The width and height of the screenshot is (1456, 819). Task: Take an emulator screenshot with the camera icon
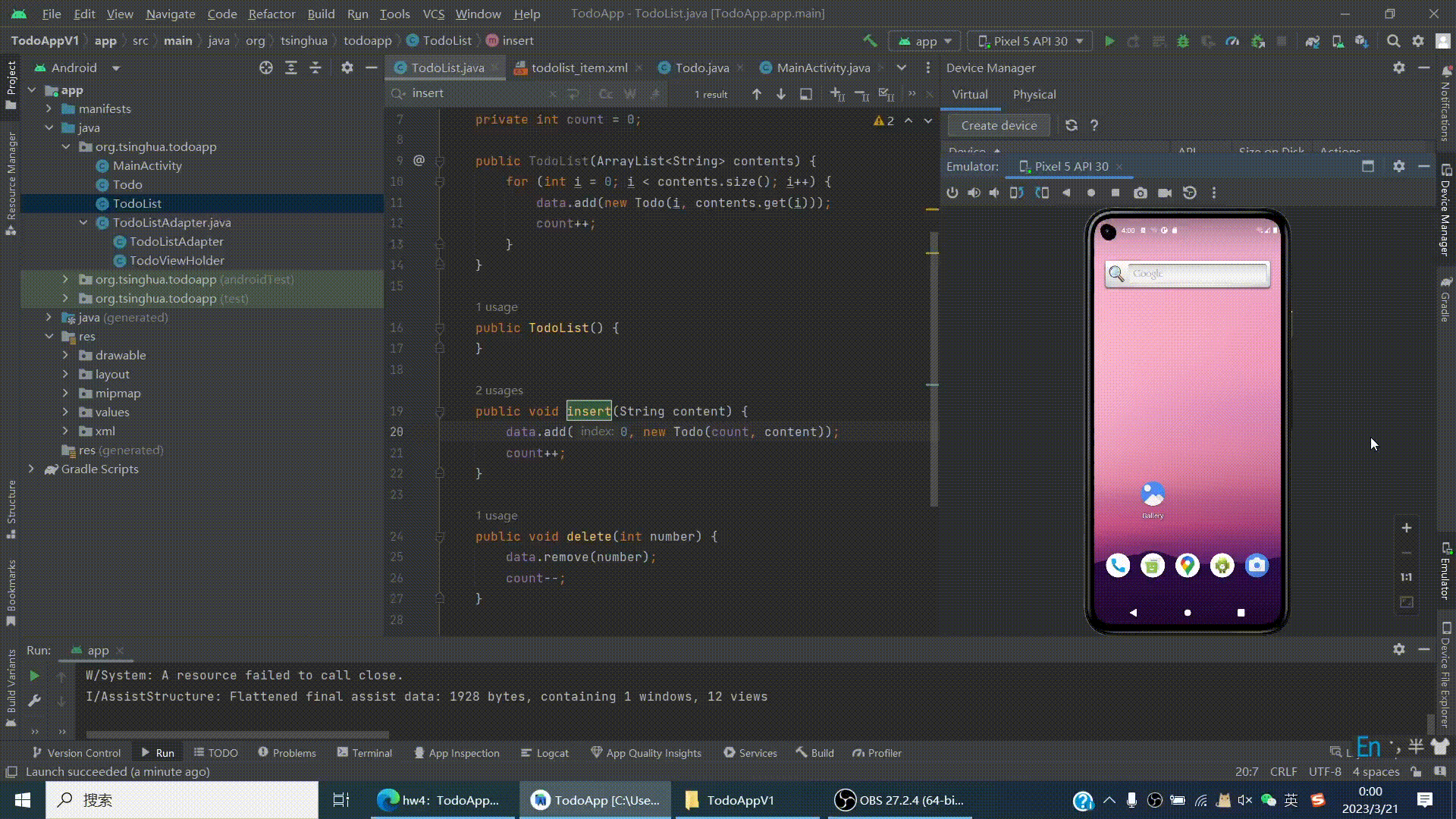(x=1140, y=193)
